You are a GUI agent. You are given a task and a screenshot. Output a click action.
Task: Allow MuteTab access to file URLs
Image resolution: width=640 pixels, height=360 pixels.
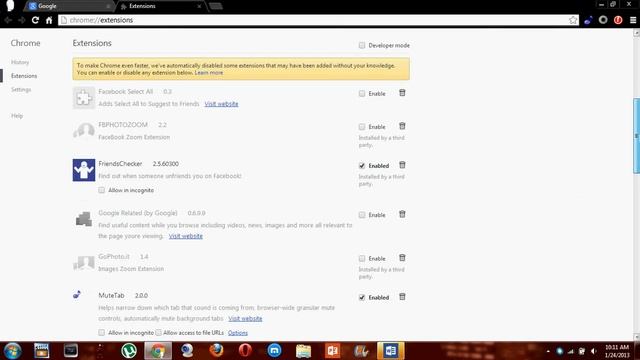tap(158, 333)
